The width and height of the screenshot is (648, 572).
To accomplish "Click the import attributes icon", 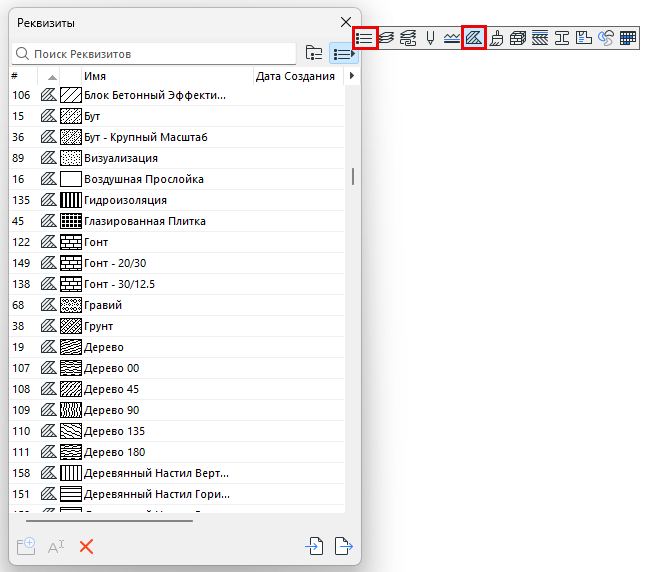I will point(314,546).
